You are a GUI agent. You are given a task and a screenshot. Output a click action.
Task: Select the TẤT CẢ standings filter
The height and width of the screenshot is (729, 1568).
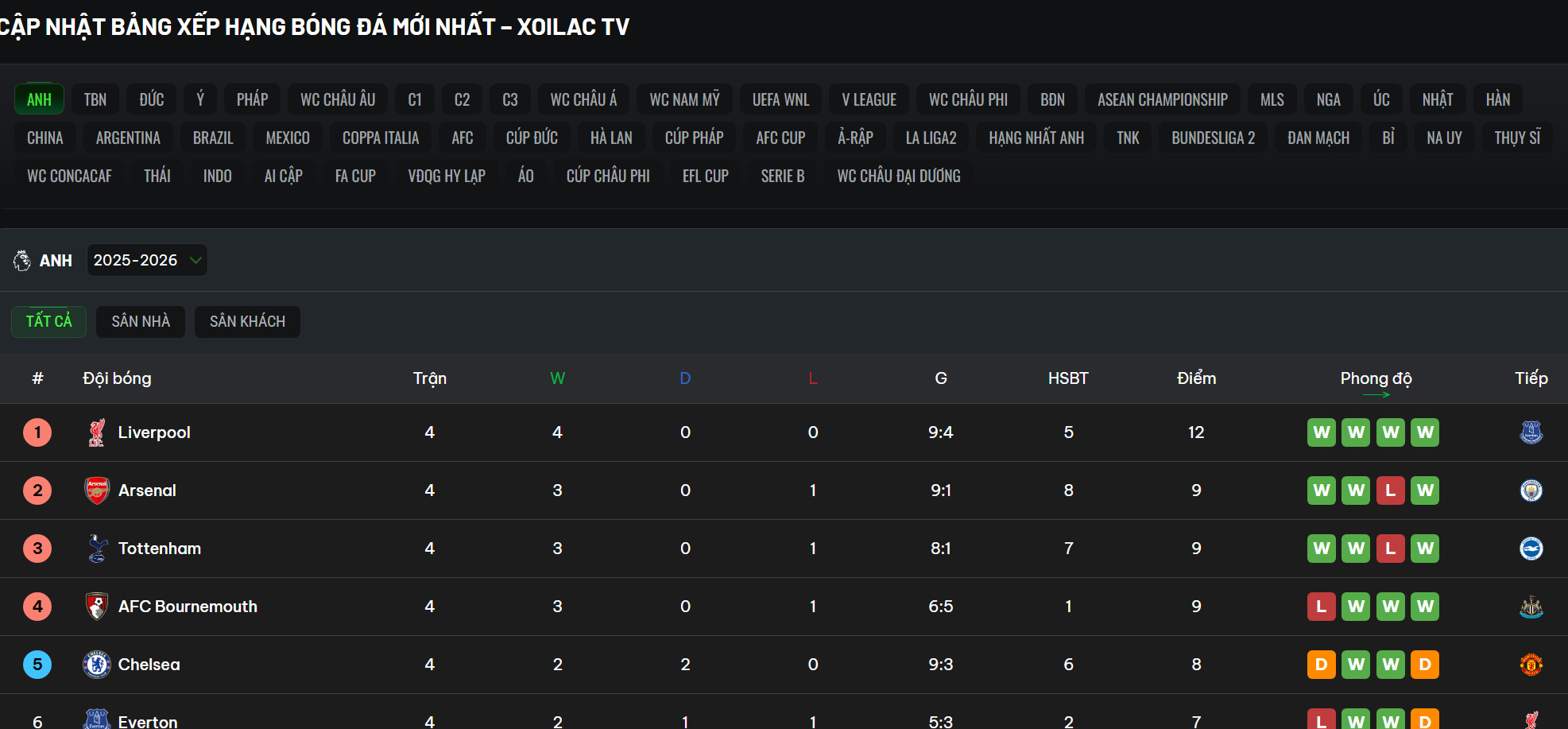(x=48, y=322)
